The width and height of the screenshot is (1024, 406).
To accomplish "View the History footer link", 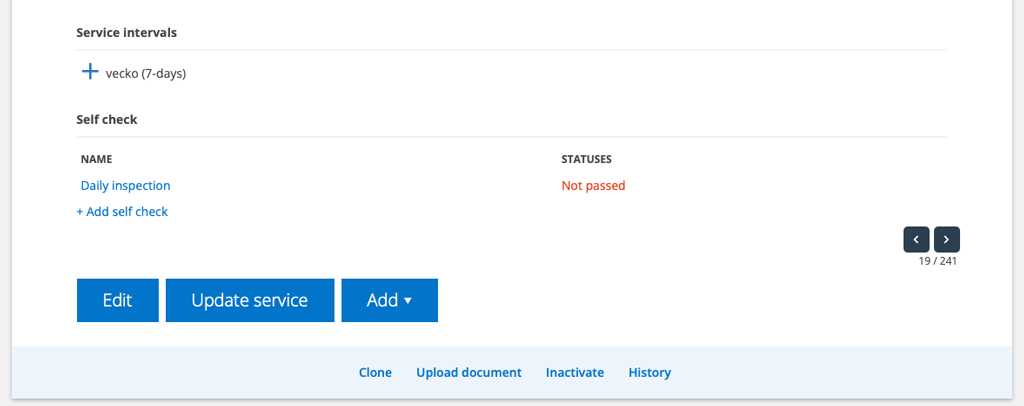I will (x=649, y=372).
